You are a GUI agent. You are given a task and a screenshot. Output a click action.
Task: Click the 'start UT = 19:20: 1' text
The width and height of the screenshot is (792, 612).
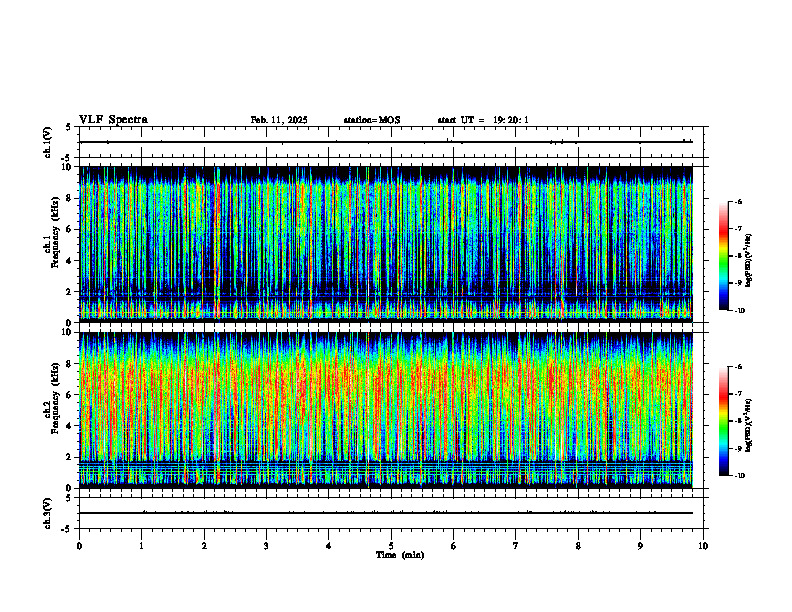click(x=483, y=120)
